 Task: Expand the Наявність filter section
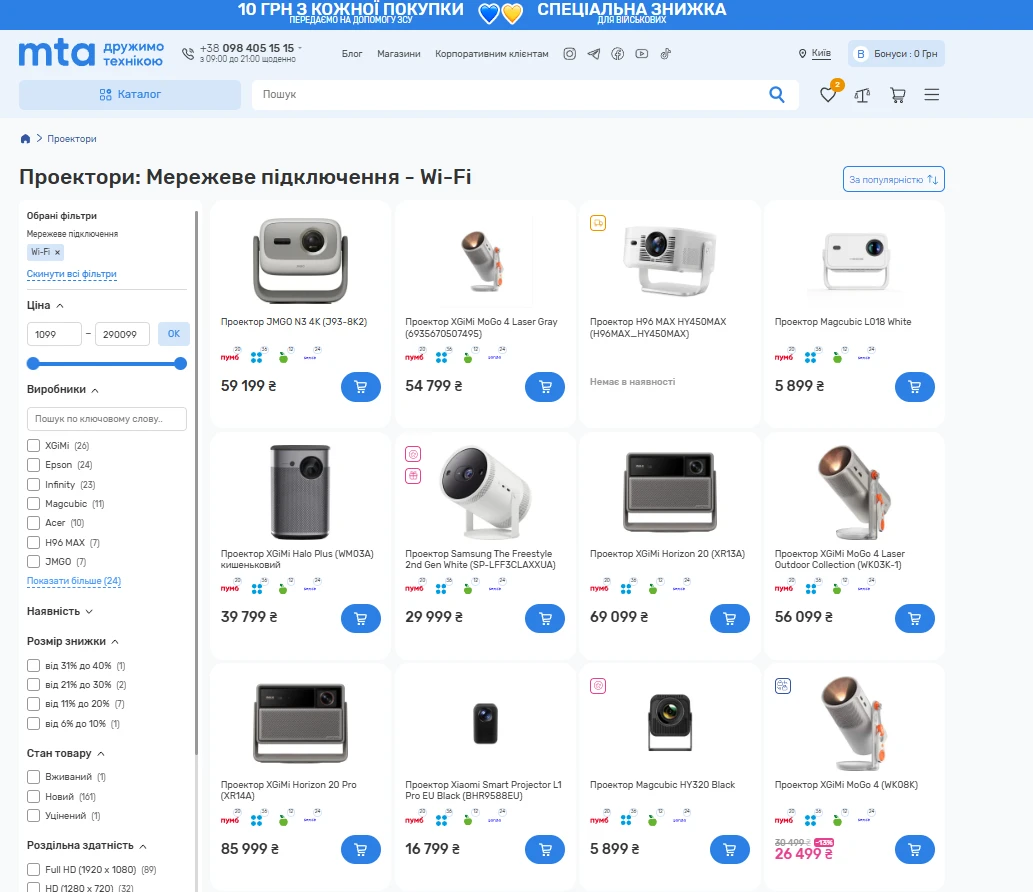click(60, 611)
